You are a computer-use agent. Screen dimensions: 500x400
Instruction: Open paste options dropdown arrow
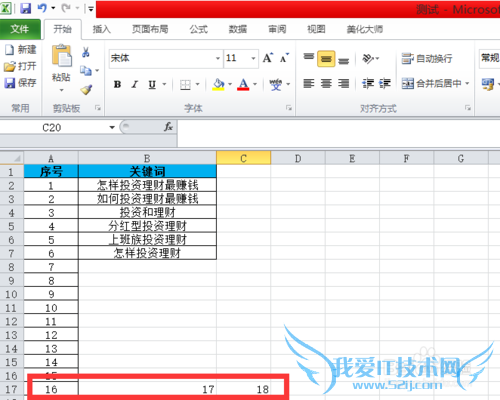[x=61, y=90]
